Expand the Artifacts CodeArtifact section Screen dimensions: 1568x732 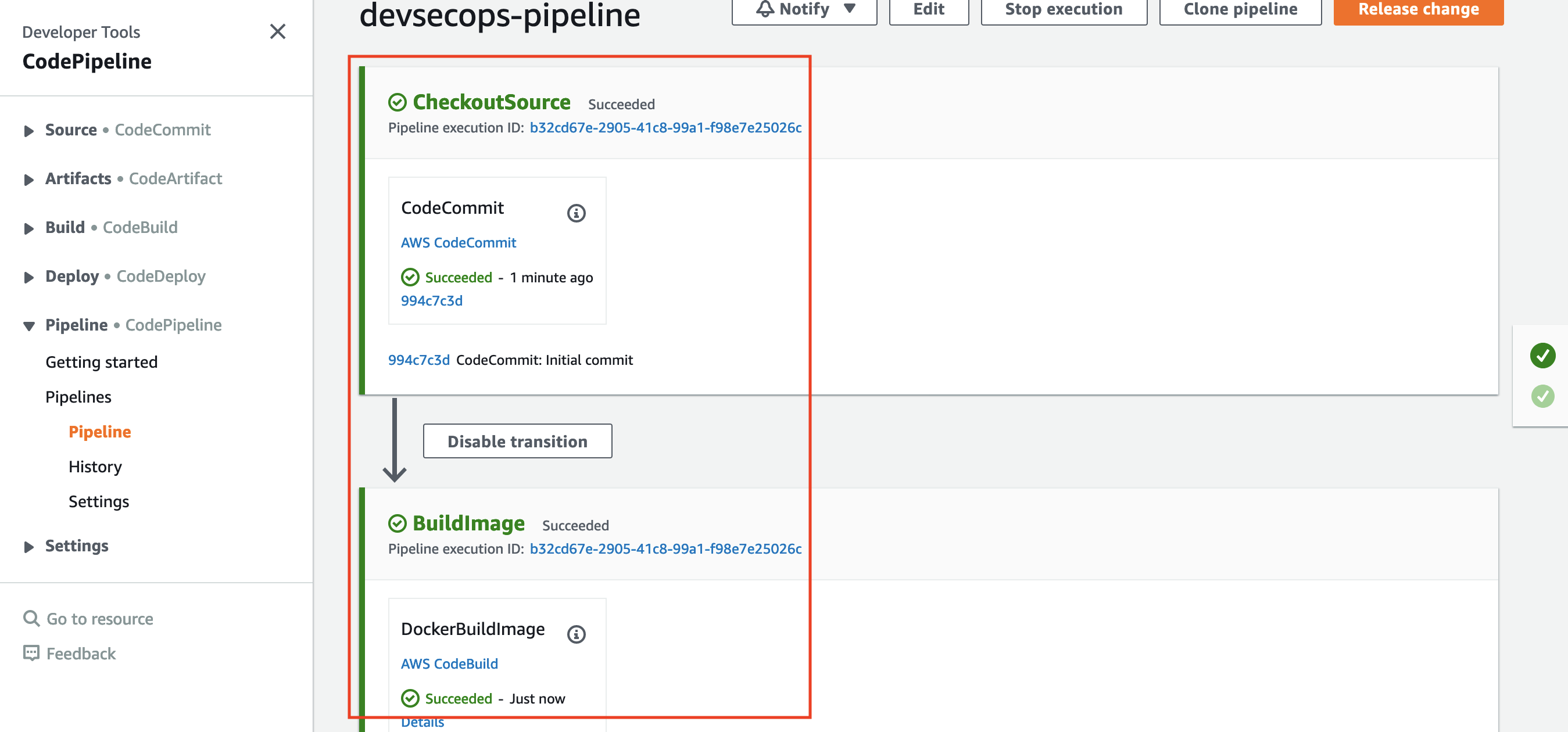tap(28, 180)
